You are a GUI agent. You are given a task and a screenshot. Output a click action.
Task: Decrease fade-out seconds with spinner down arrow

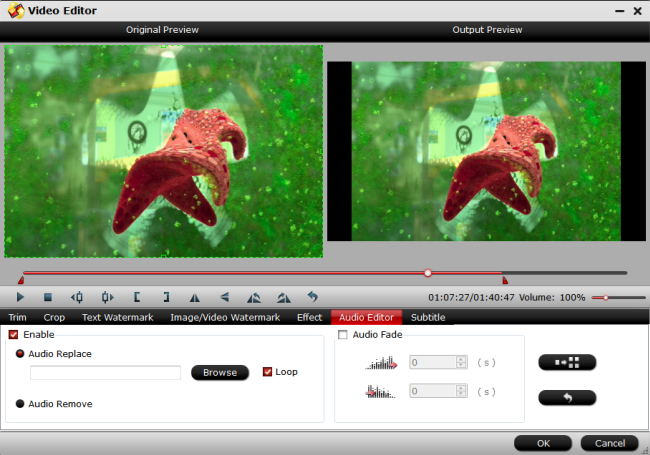461,394
